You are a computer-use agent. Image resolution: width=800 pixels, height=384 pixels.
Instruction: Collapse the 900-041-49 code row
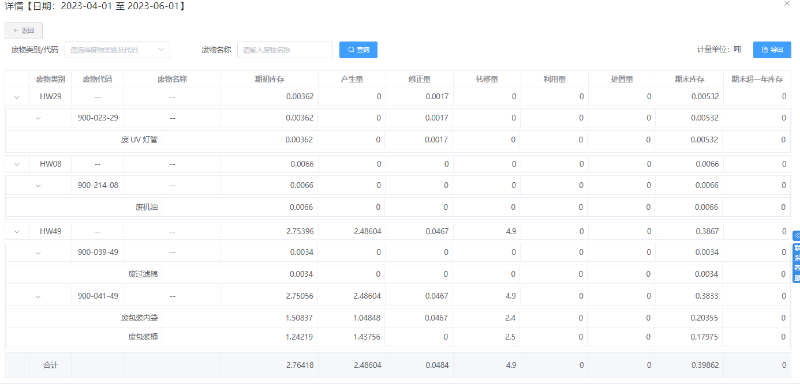[38, 296]
